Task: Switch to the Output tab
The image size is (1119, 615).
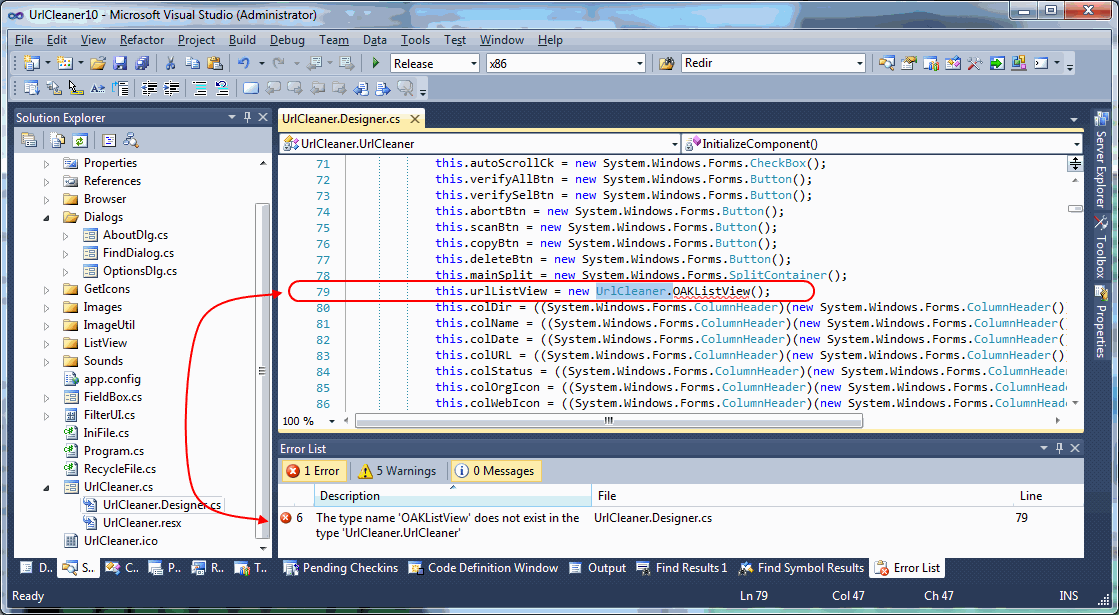Action: tap(598, 568)
